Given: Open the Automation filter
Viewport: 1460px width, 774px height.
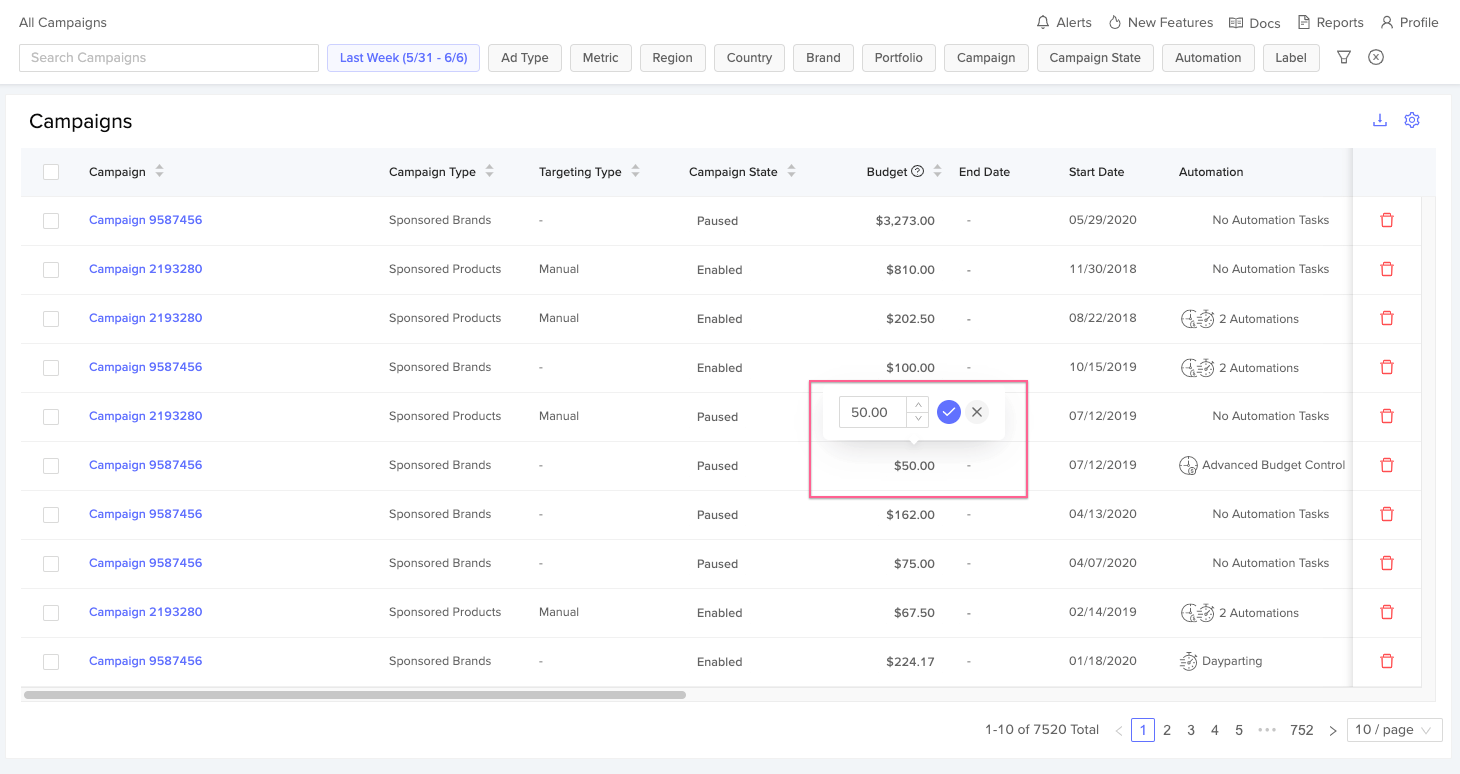Looking at the screenshot, I should [x=1208, y=58].
